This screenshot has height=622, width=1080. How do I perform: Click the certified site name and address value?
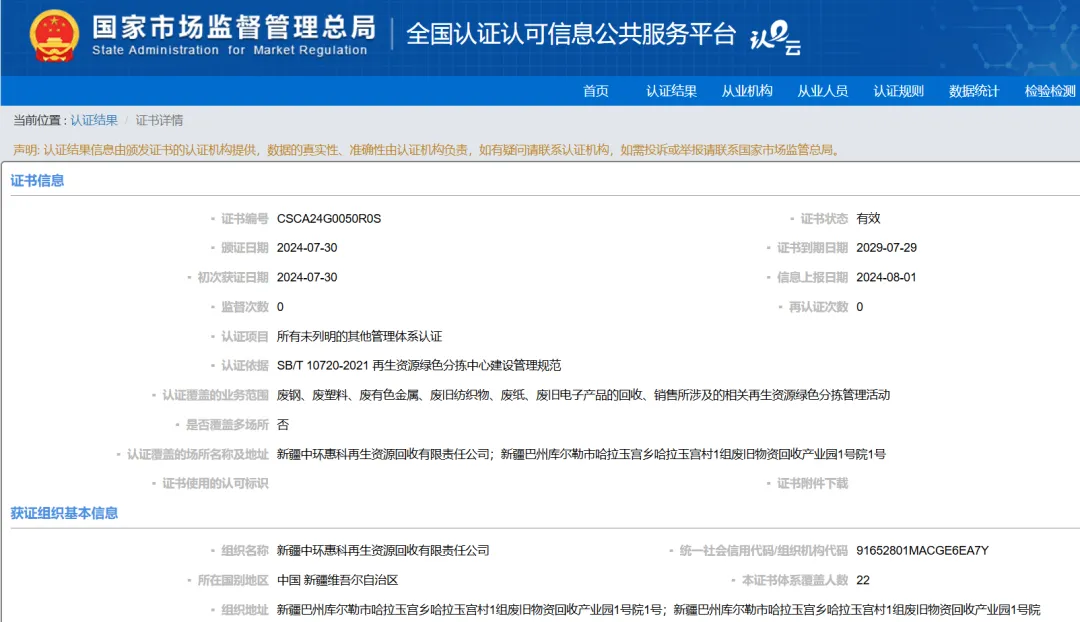coord(581,455)
